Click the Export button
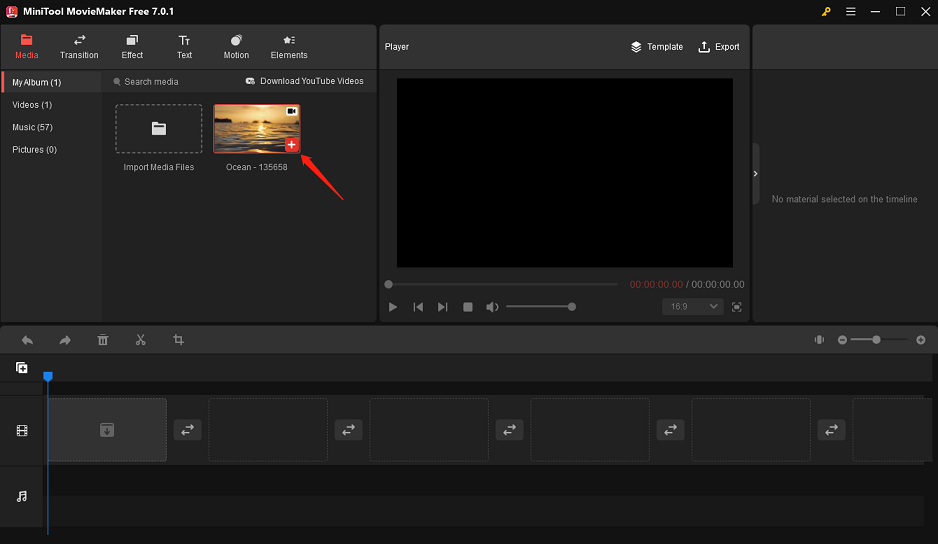The height and width of the screenshot is (544, 938). [719, 47]
